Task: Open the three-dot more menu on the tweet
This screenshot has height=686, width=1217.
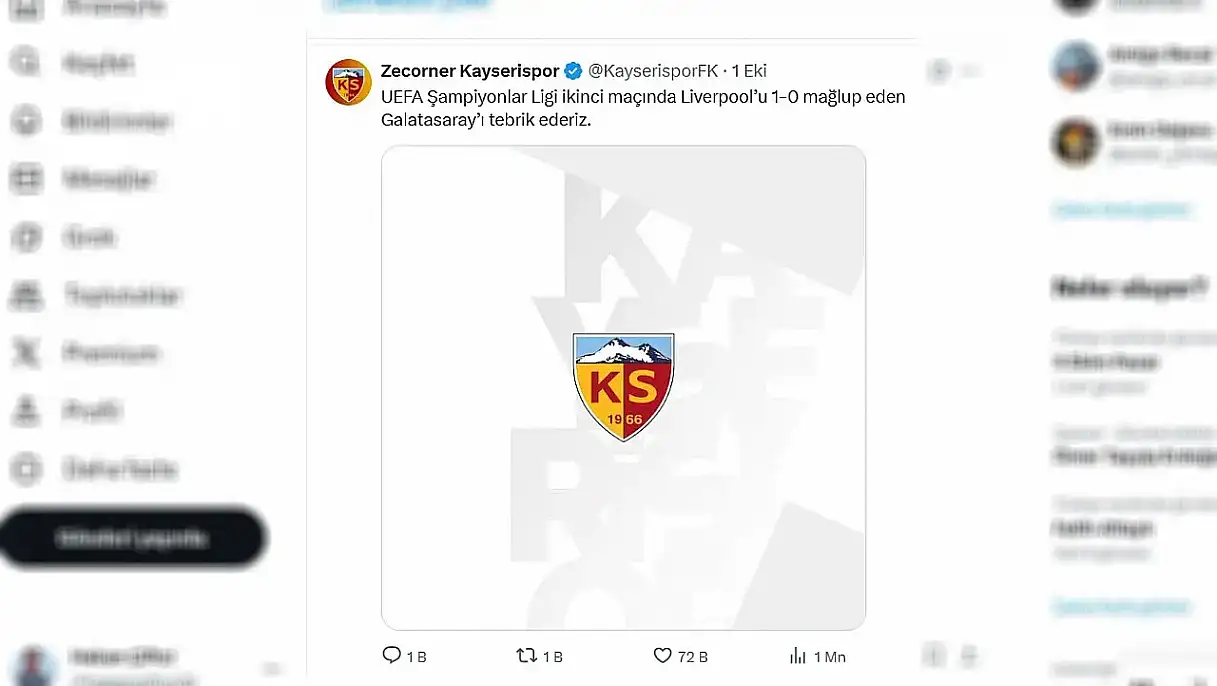Action: click(971, 71)
